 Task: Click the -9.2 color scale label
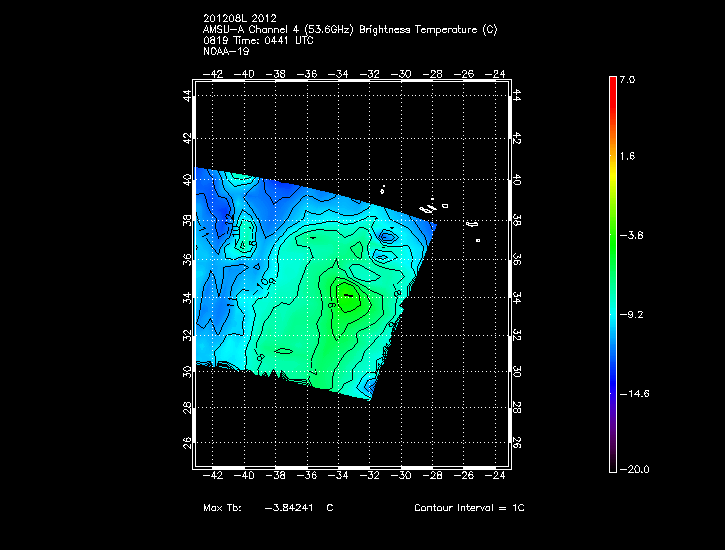point(631,314)
